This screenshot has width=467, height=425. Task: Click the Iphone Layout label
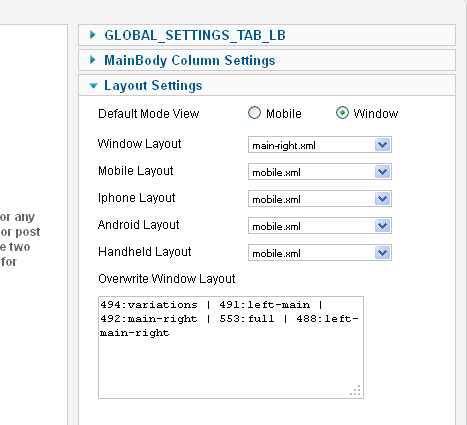click(x=137, y=198)
